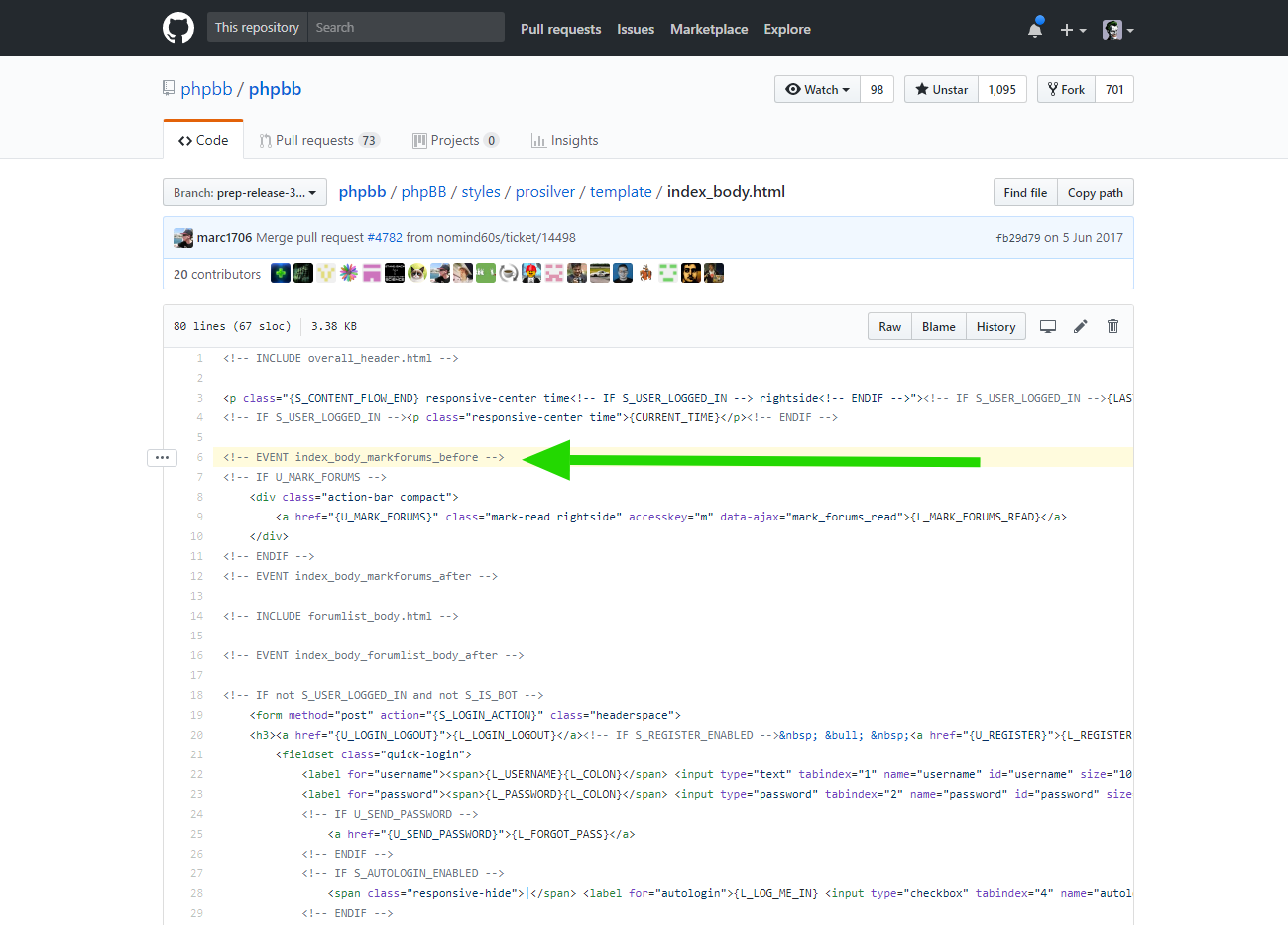1288x925 pixels.
Task: Click 'EVENT index_body_forumlist_body_after' code line
Action: (x=374, y=655)
